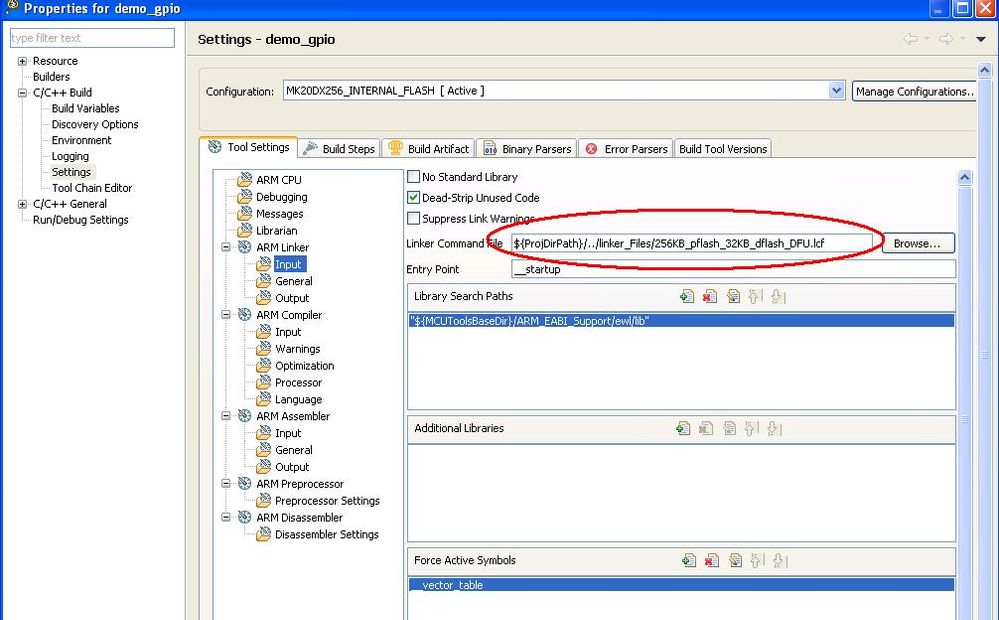This screenshot has height=620, width=999.
Task: Move the Additional Libraries entry up
Action: point(752,428)
